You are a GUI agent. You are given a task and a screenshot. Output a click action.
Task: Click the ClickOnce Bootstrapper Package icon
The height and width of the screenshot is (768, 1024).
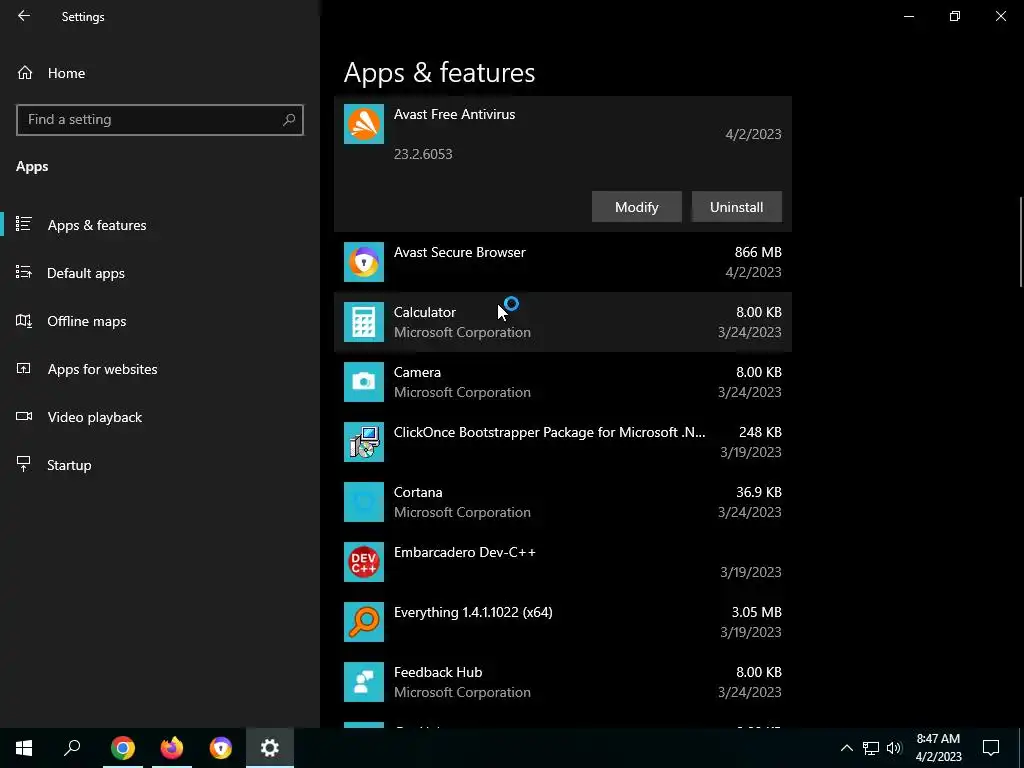(364, 442)
